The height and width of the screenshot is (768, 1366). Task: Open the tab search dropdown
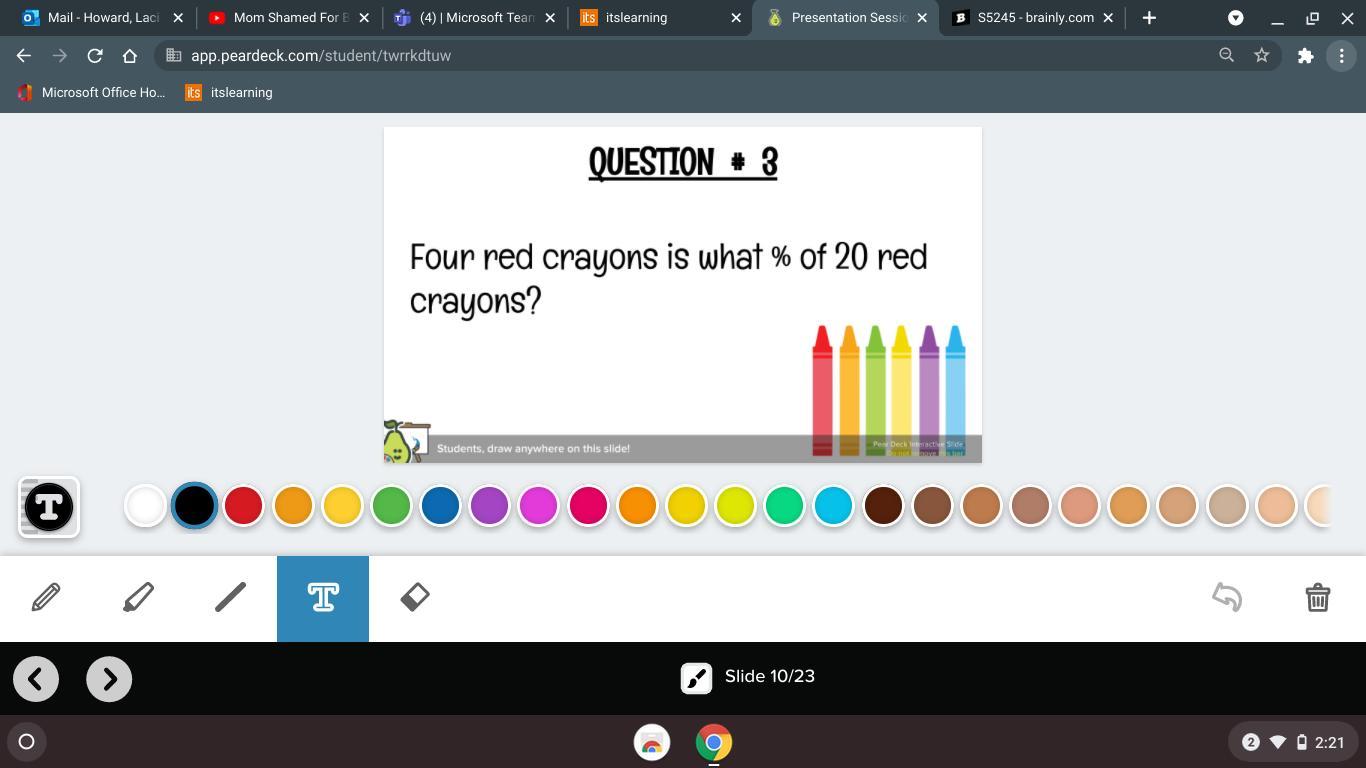click(x=1236, y=18)
